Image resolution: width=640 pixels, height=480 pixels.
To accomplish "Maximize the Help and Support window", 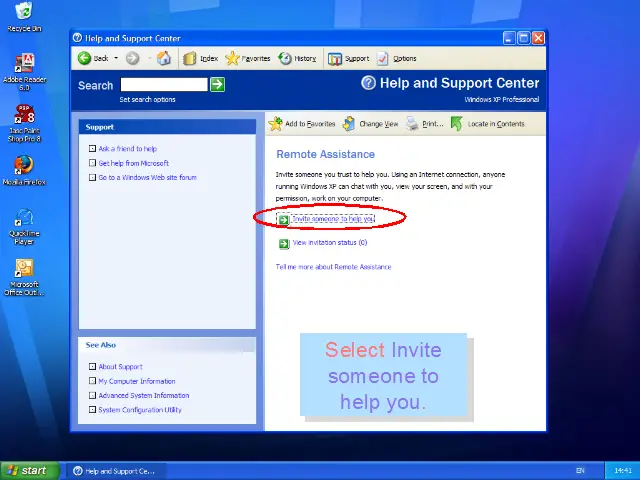I will [x=524, y=38].
